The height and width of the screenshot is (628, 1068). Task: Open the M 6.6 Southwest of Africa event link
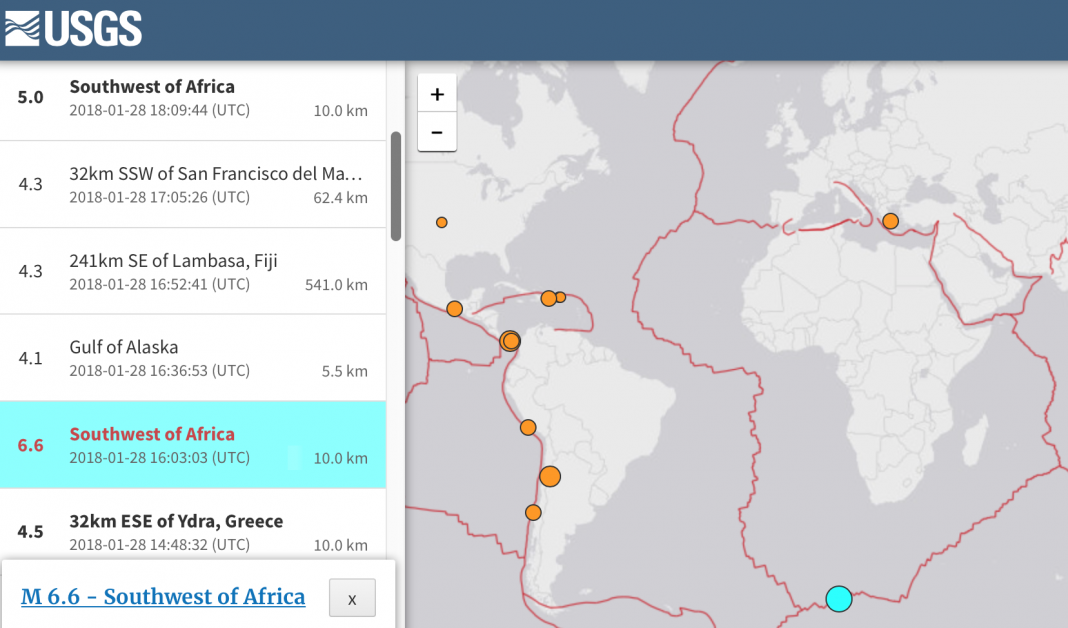click(x=162, y=596)
